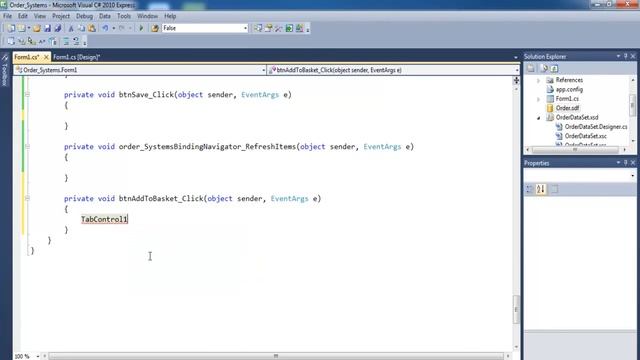Click the Properties Window toolbar icon
This screenshot has width=640, height=360.
tap(269, 28)
